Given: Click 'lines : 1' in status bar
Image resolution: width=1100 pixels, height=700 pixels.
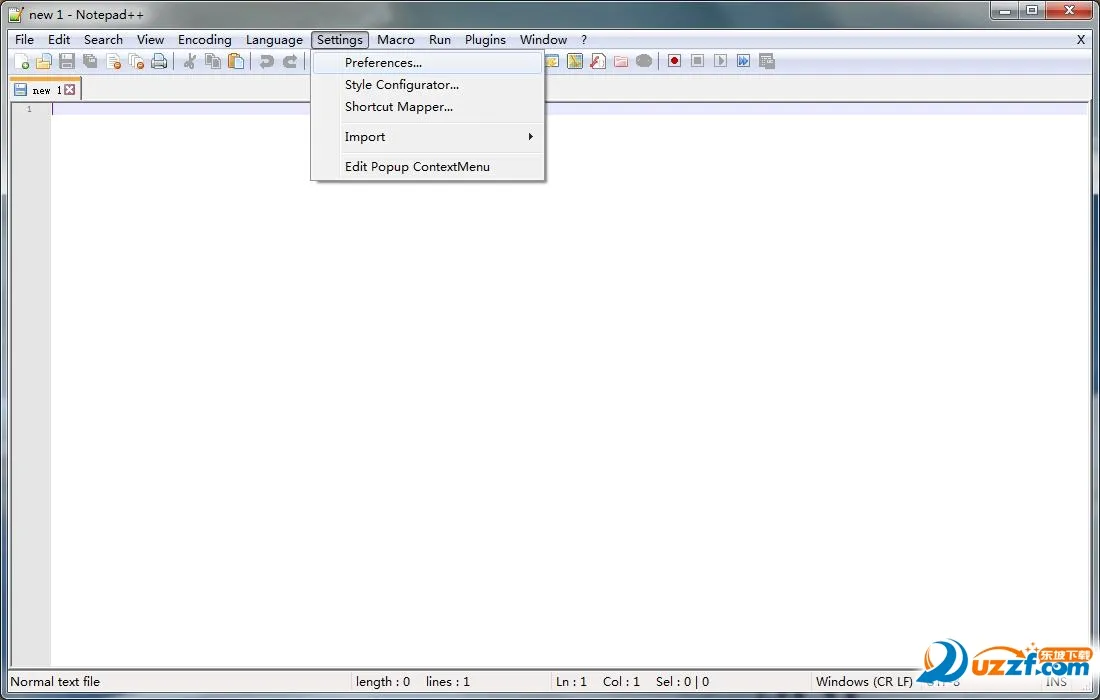Looking at the screenshot, I should (448, 682).
